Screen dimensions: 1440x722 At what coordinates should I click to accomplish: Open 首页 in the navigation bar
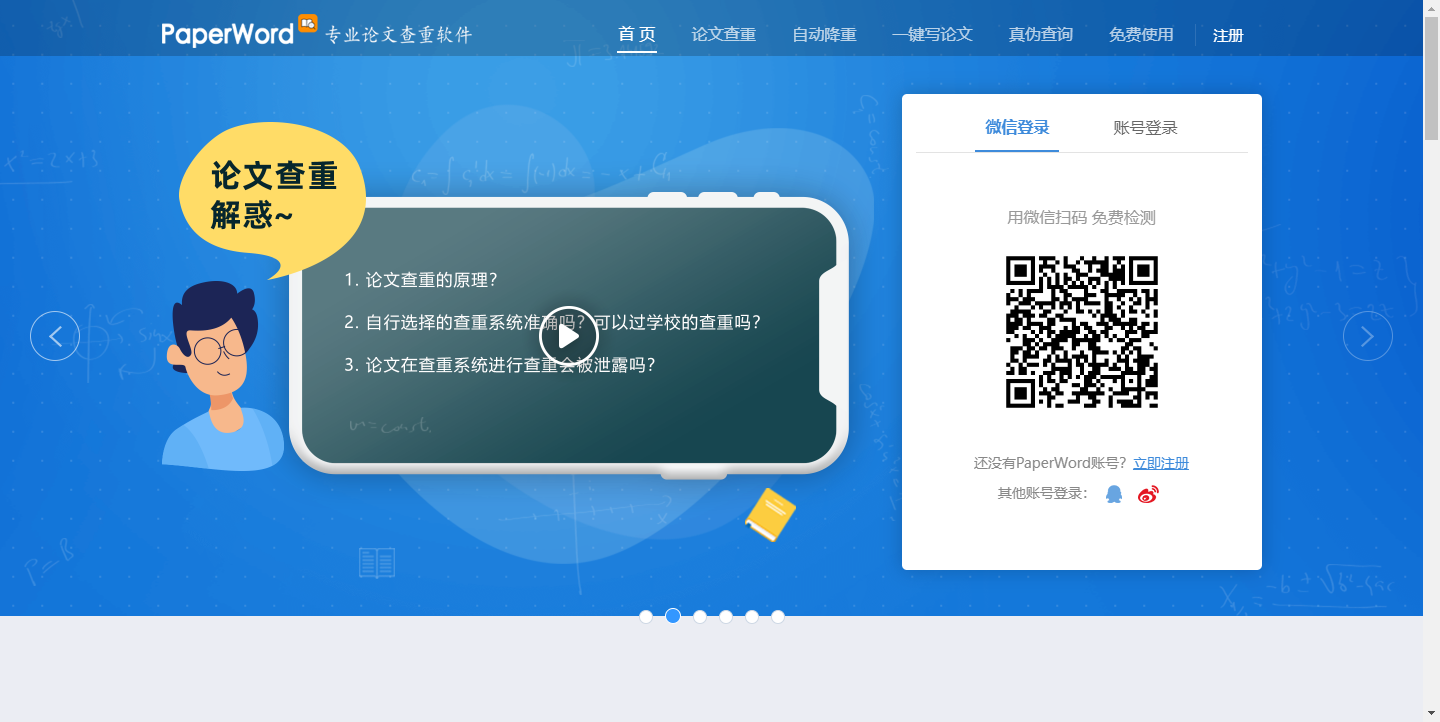tap(637, 34)
